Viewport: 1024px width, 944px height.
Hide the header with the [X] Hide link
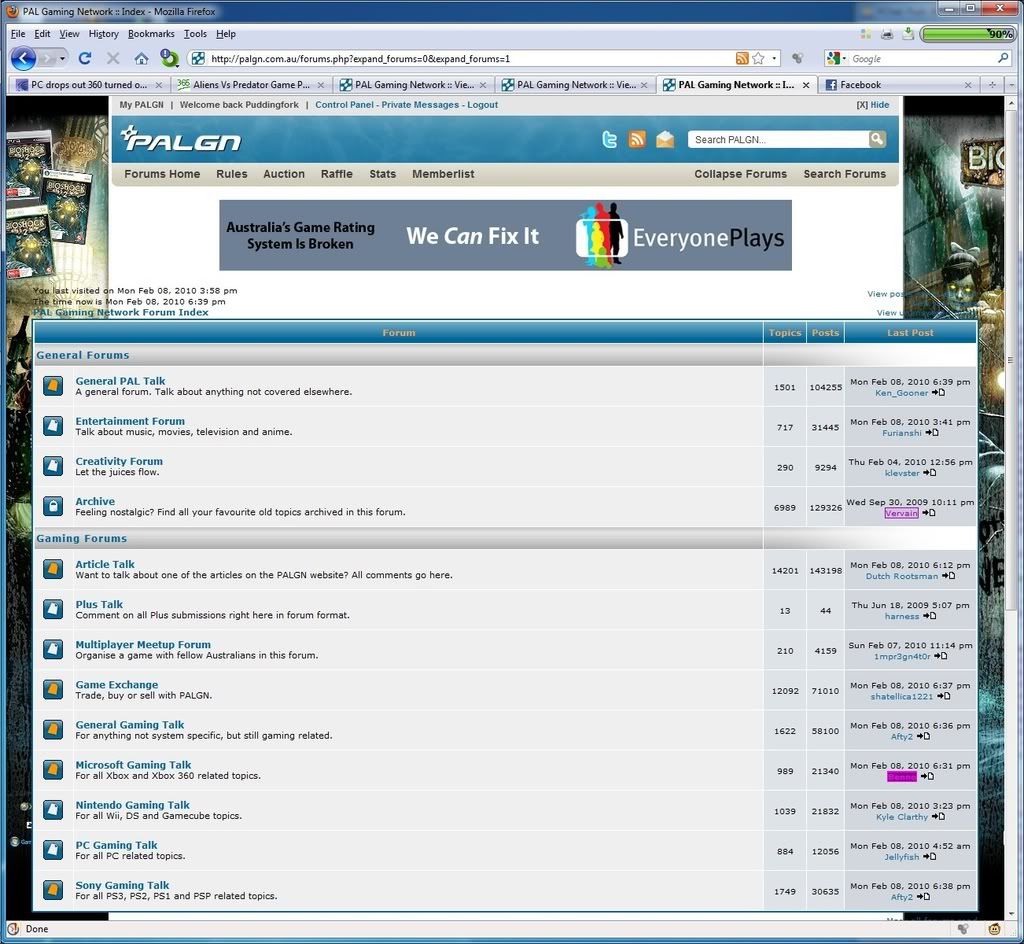coord(872,104)
